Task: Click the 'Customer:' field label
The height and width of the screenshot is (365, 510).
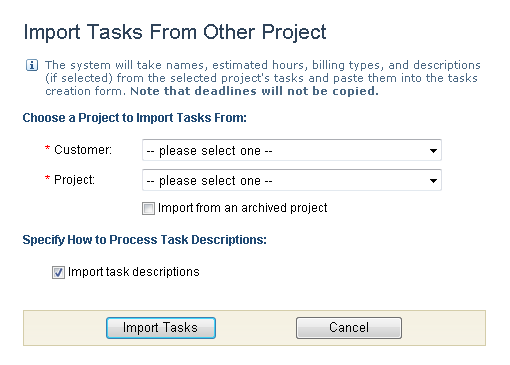Action: point(83,150)
